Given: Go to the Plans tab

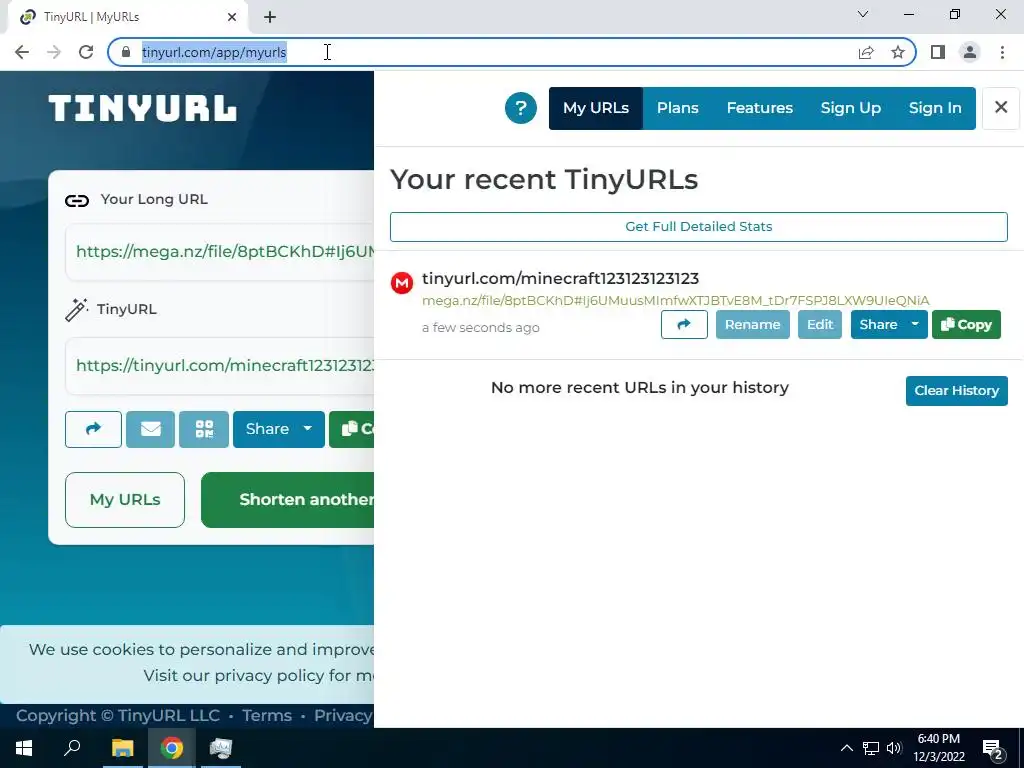Looking at the screenshot, I should click(677, 108).
